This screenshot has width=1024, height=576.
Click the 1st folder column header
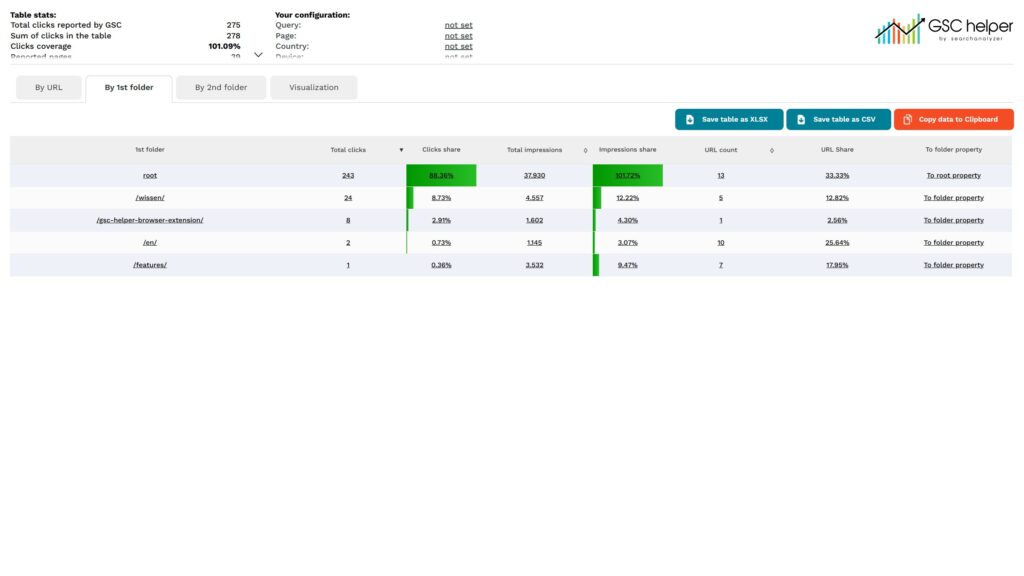click(150, 150)
